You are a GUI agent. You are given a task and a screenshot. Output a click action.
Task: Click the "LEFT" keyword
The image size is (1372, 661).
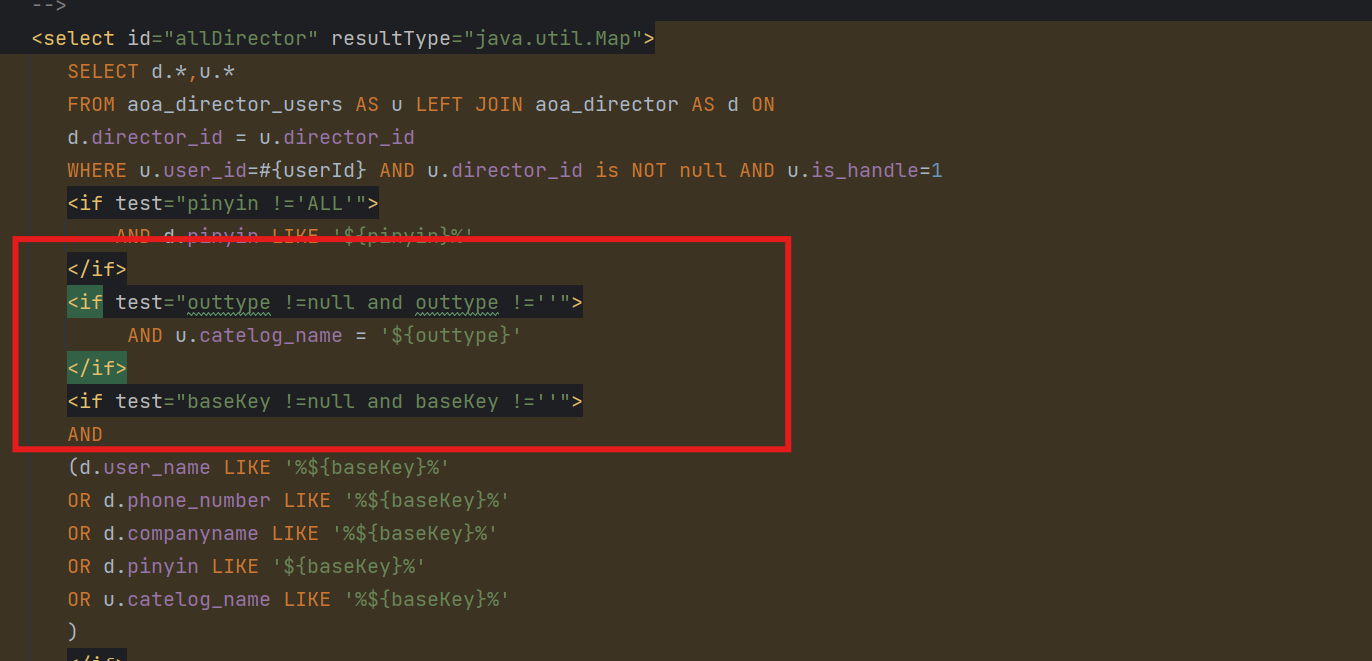tap(439, 105)
